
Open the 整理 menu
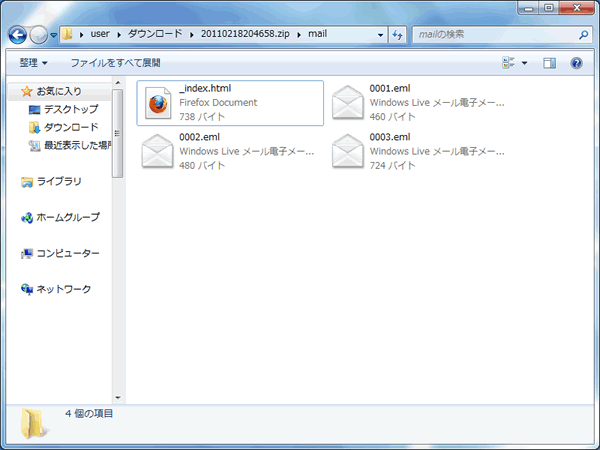32,63
